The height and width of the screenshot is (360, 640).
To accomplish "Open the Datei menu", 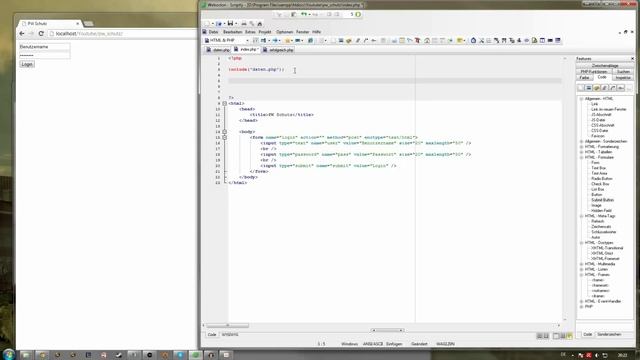I will tap(213, 32).
